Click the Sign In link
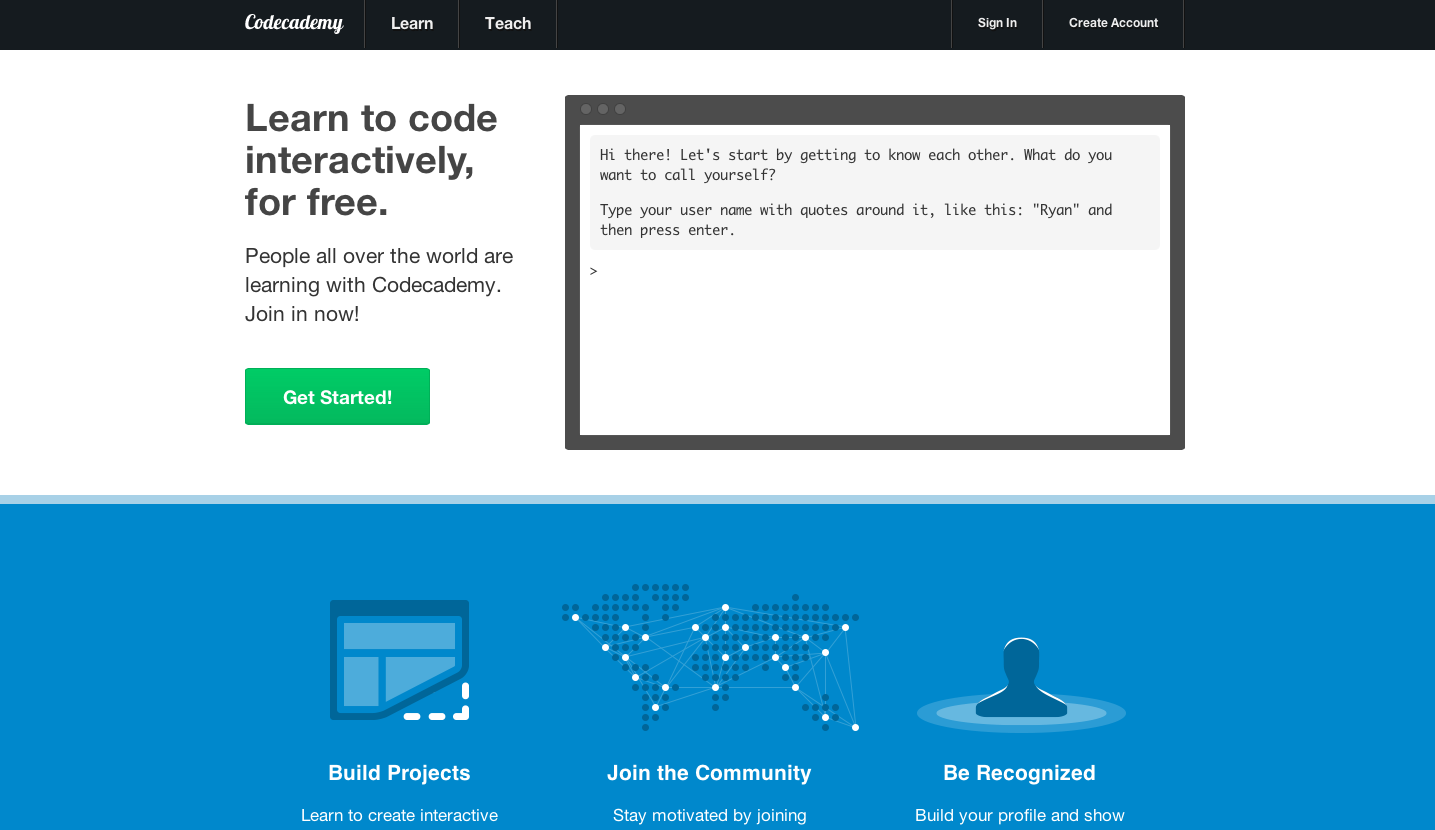 [997, 23]
